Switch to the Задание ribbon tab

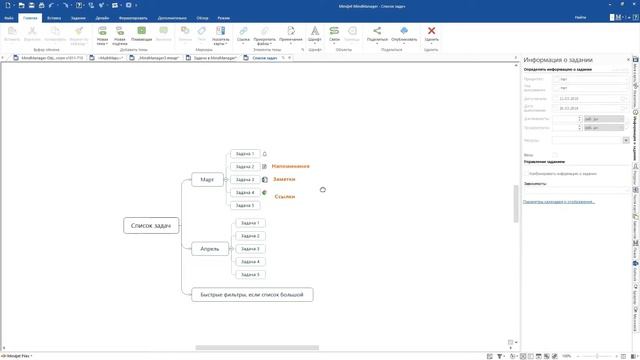tap(78, 18)
